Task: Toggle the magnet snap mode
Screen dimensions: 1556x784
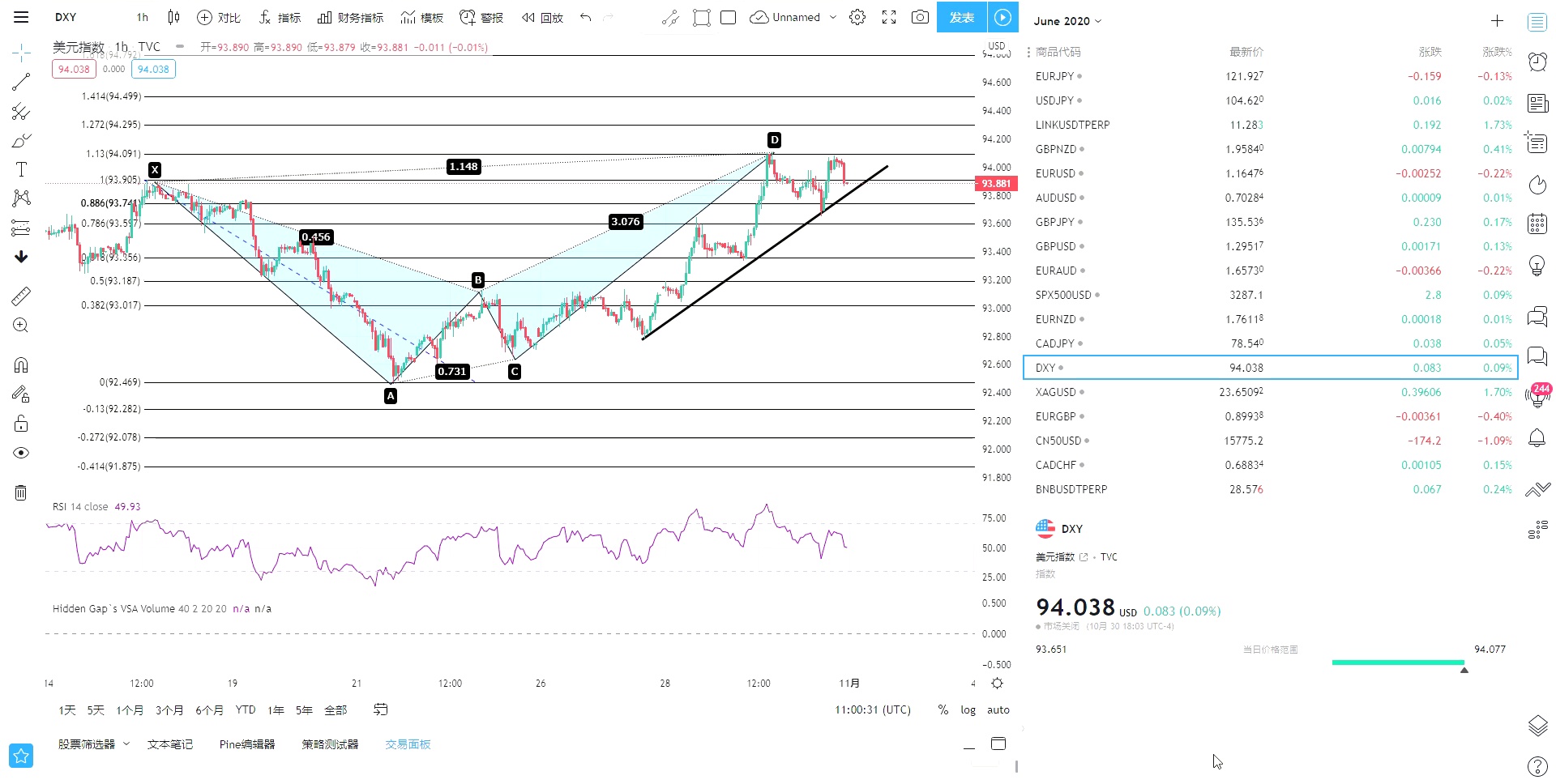Action: [21, 364]
